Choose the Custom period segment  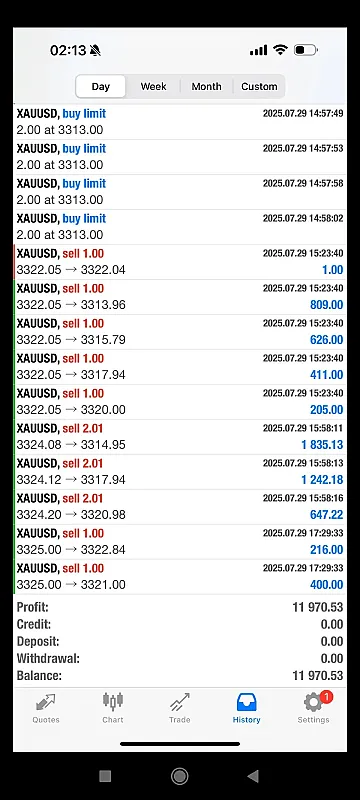pyautogui.click(x=259, y=86)
